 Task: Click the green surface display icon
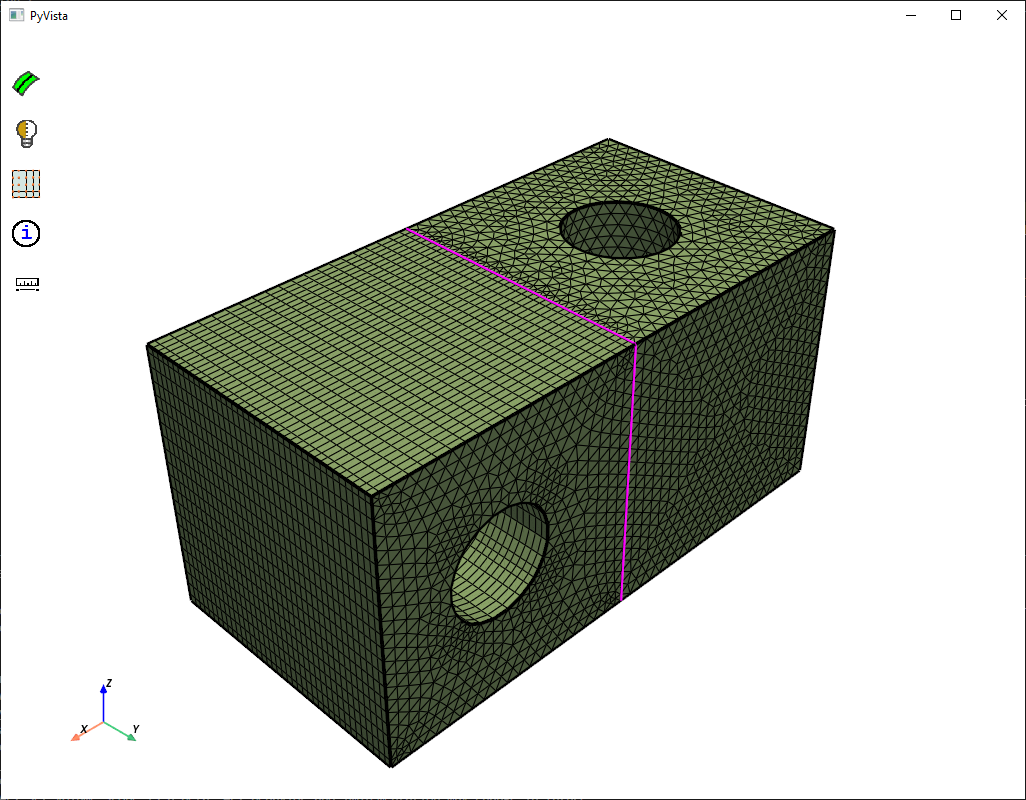(x=26, y=83)
